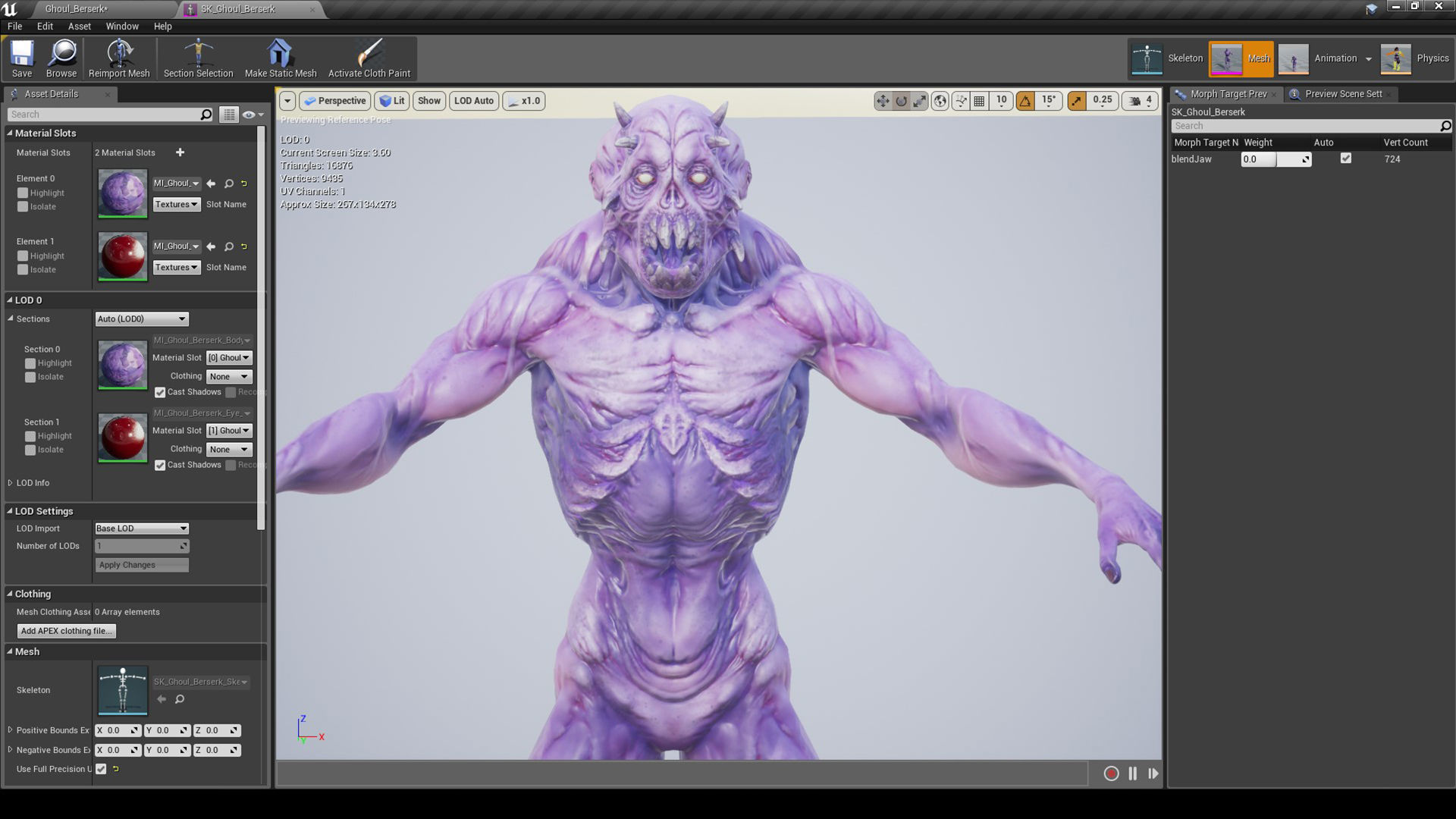This screenshot has height=819, width=1456.
Task: Toggle Cast Shadows for Section 0
Action: point(160,393)
